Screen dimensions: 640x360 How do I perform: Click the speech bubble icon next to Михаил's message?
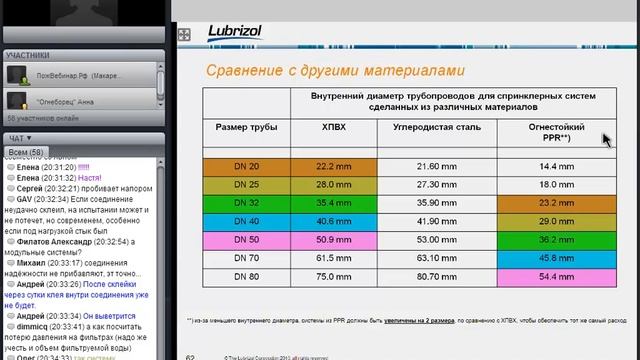pyautogui.click(x=11, y=263)
